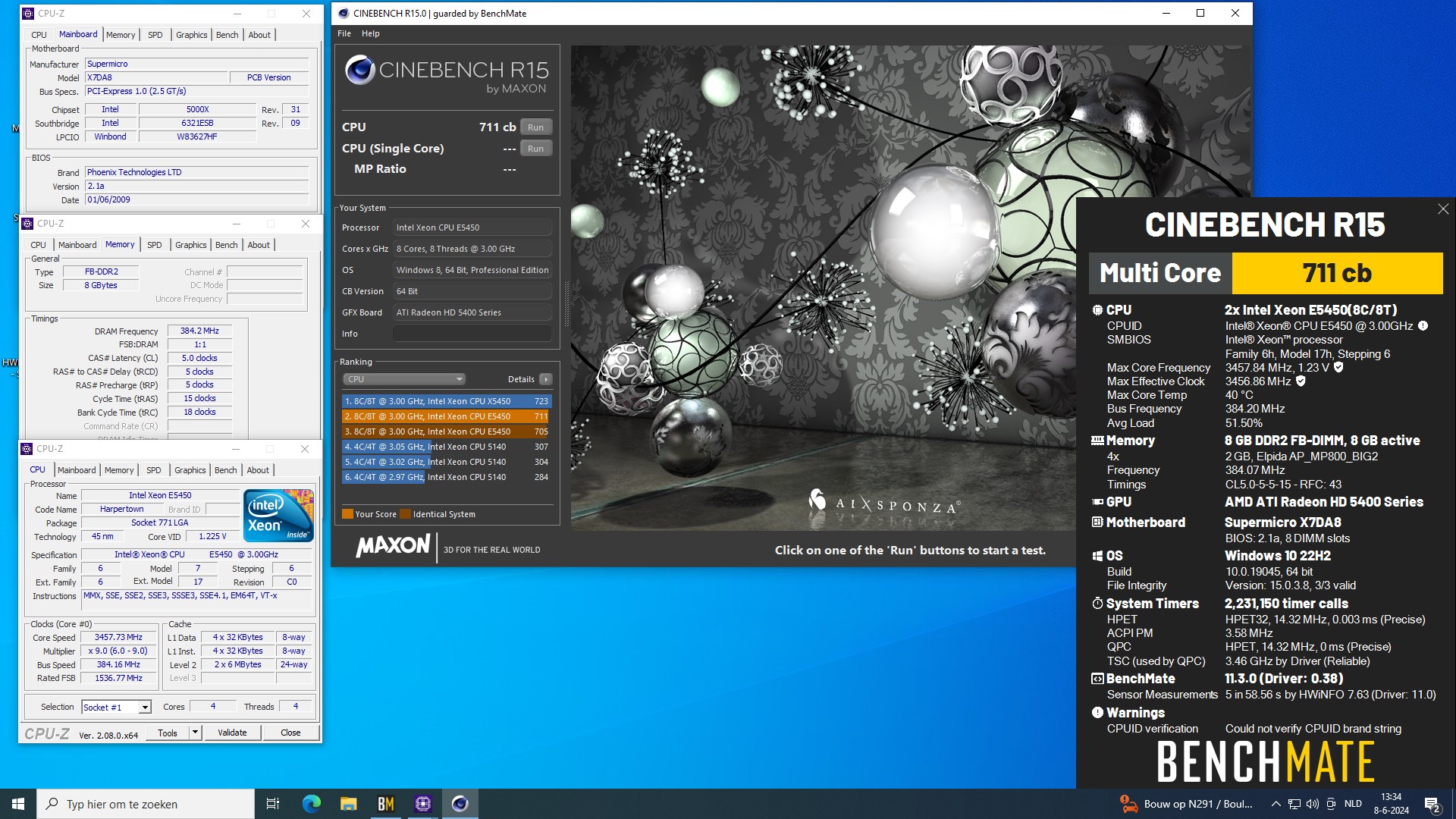Open the Ranking CPU dropdown in Cinebench
The width and height of the screenshot is (1456, 819).
point(404,379)
